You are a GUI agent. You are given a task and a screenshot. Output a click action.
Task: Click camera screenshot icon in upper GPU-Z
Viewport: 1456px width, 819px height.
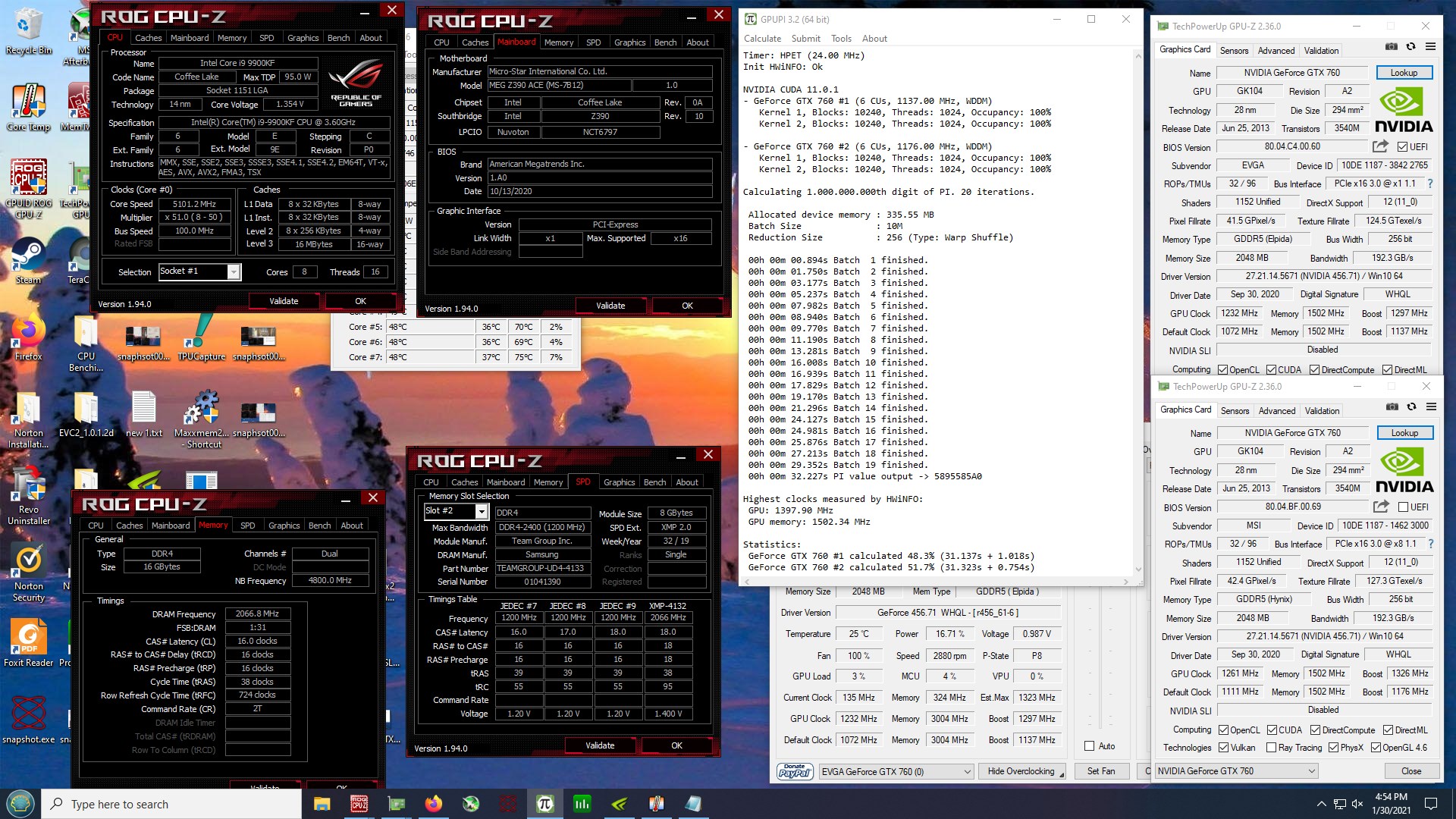coord(1392,47)
